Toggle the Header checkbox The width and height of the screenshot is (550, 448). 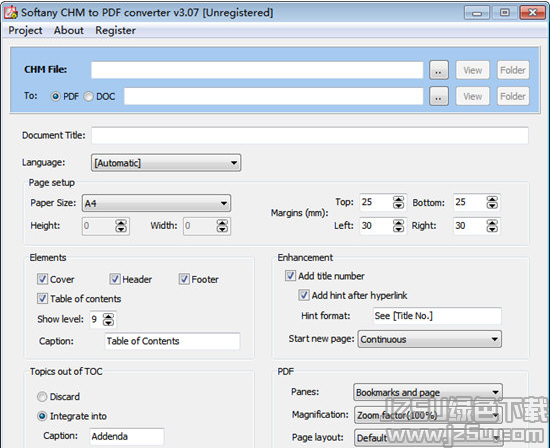pyautogui.click(x=115, y=279)
